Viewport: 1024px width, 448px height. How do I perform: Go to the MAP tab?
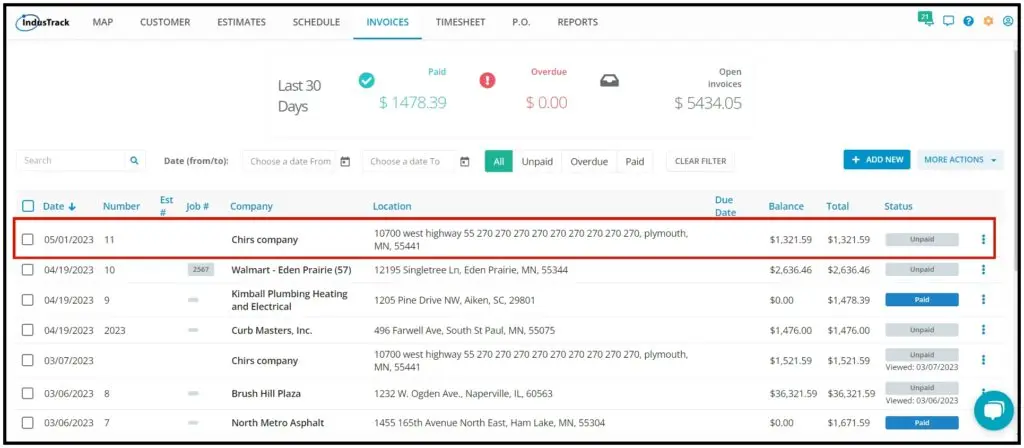coord(103,22)
